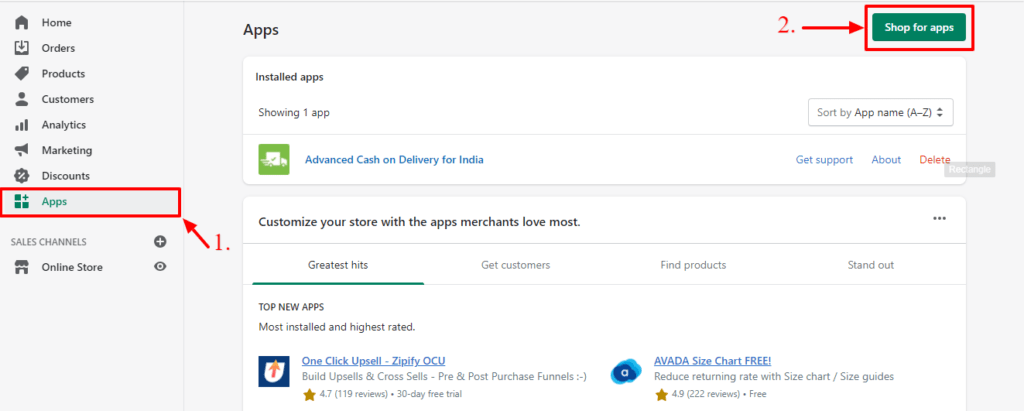Click Get support link

pos(824,160)
